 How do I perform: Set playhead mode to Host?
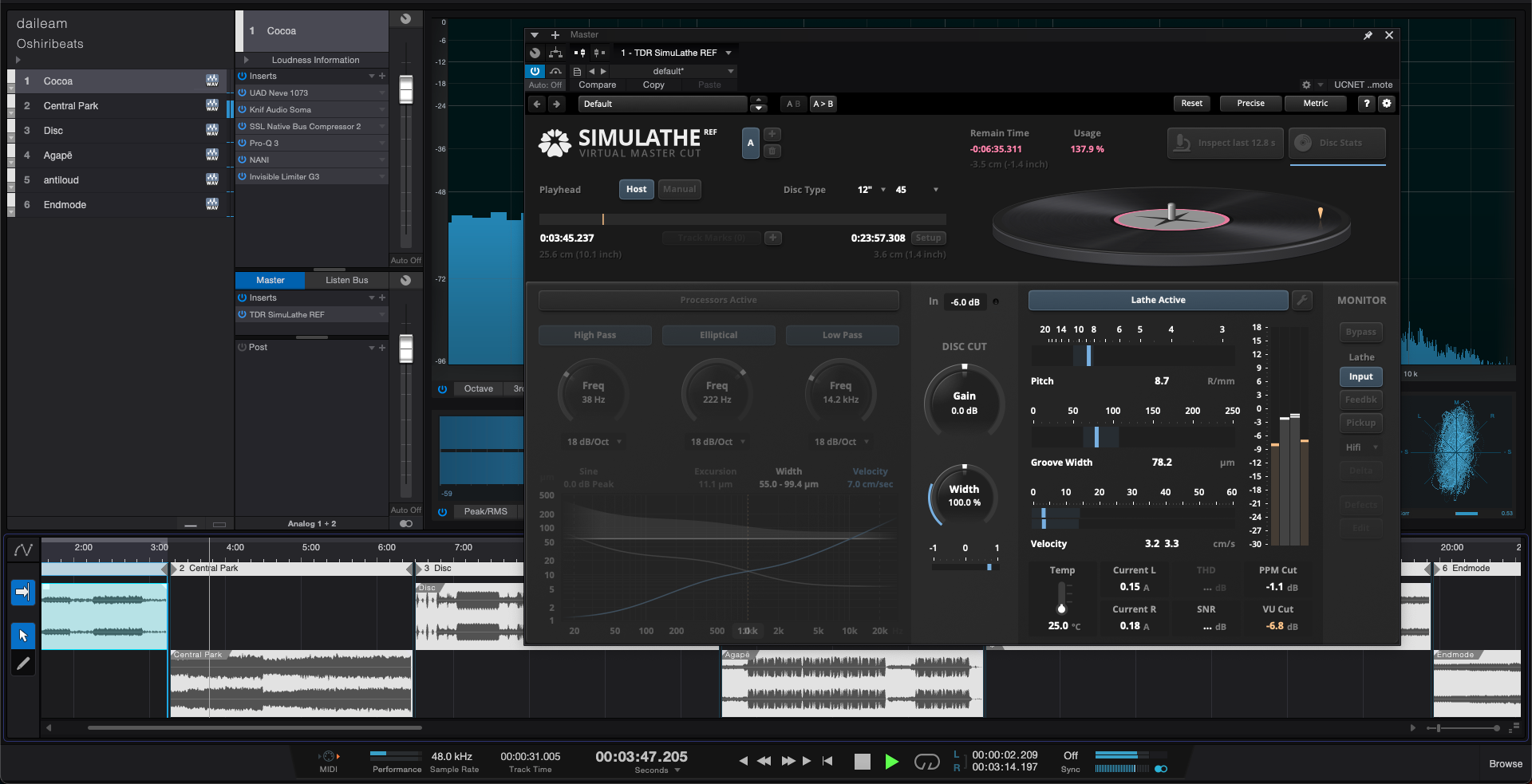point(637,189)
